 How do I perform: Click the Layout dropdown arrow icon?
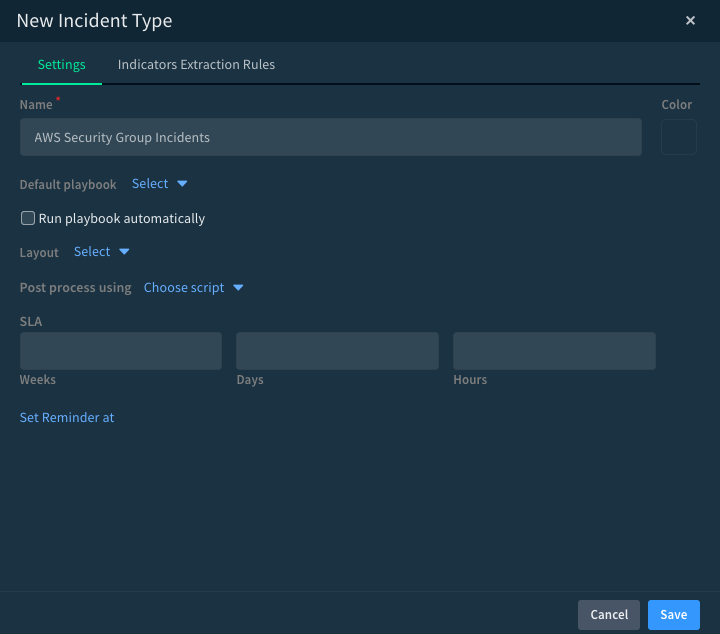point(124,252)
